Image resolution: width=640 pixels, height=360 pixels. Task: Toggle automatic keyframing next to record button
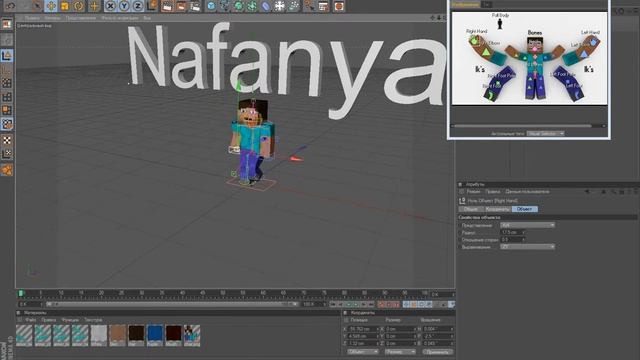coord(389,304)
